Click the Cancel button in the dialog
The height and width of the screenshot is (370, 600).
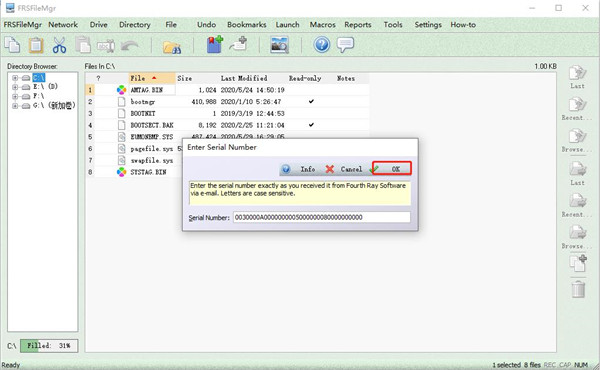coord(345,169)
